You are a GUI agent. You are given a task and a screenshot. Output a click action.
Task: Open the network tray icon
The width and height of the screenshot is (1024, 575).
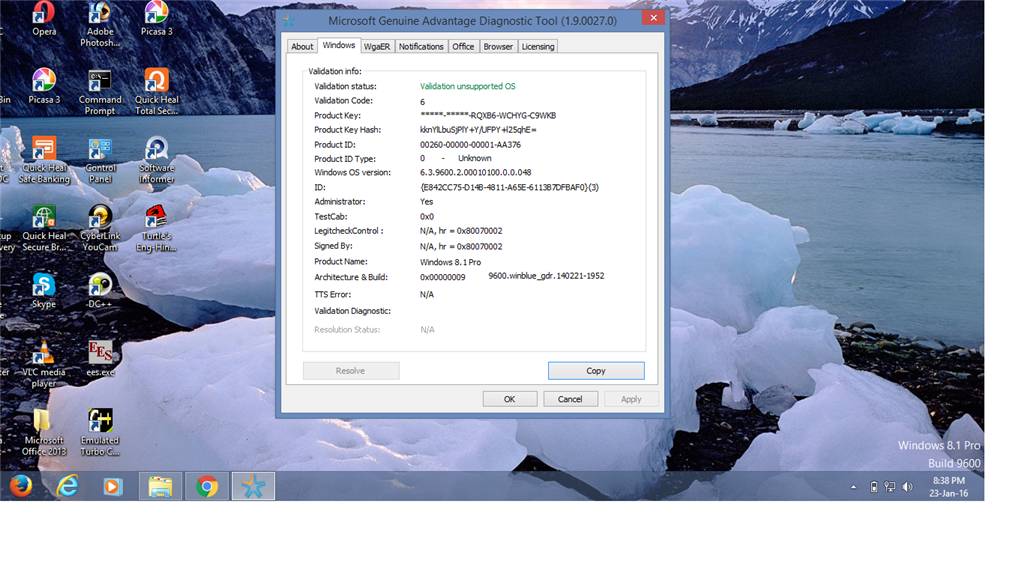click(x=889, y=487)
